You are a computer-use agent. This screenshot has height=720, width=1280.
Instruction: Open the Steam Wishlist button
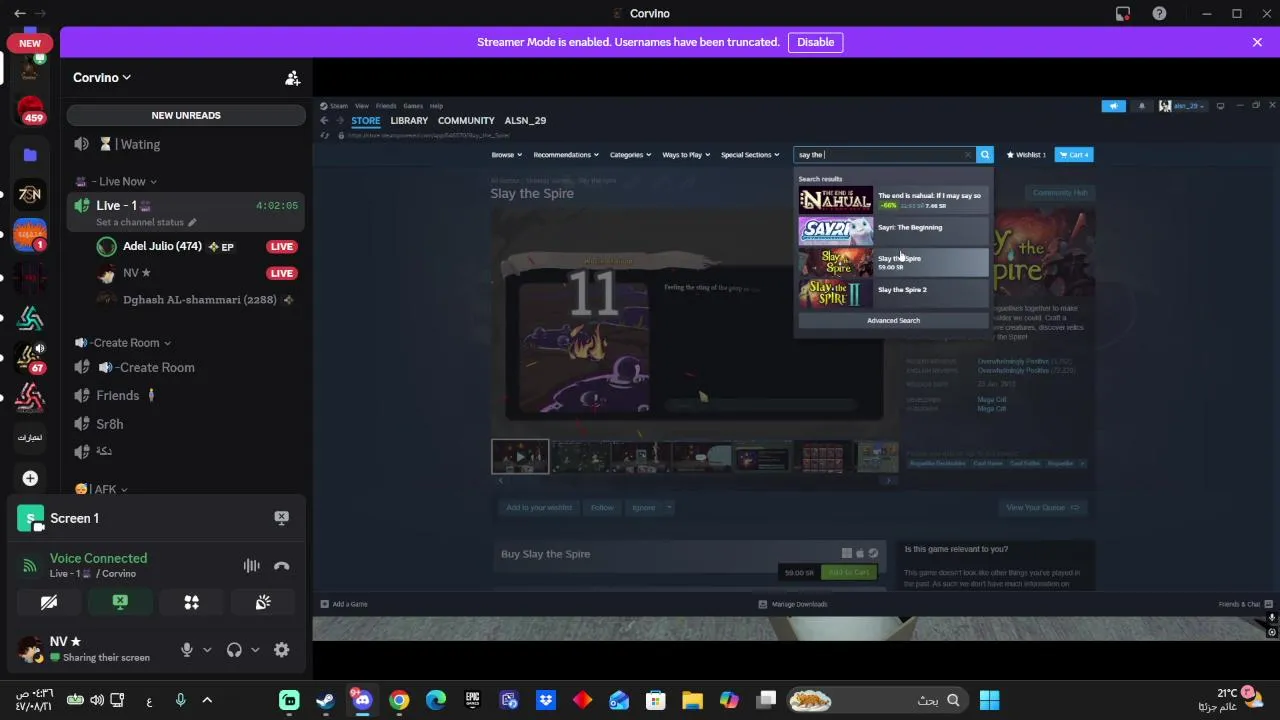(1026, 155)
